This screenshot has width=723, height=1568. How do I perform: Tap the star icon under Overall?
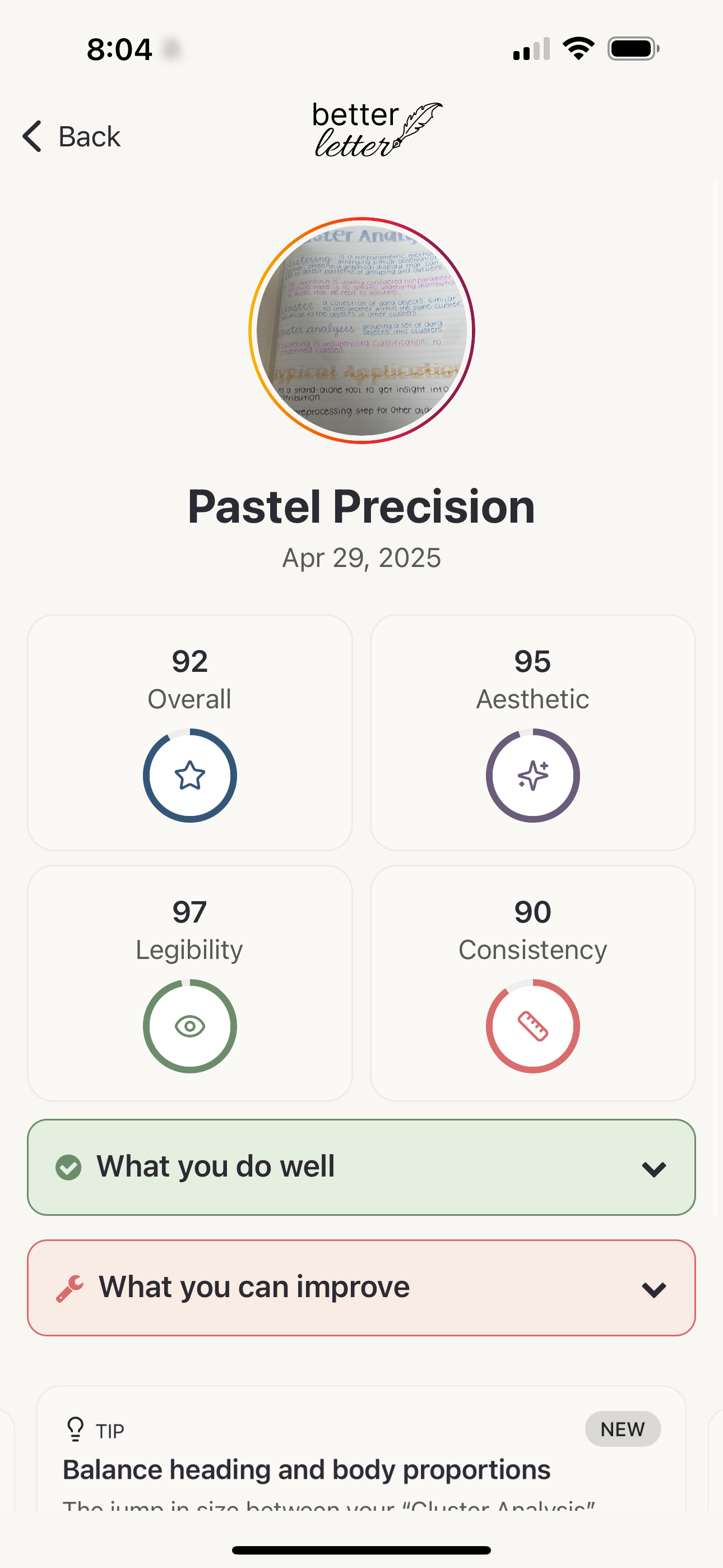190,776
